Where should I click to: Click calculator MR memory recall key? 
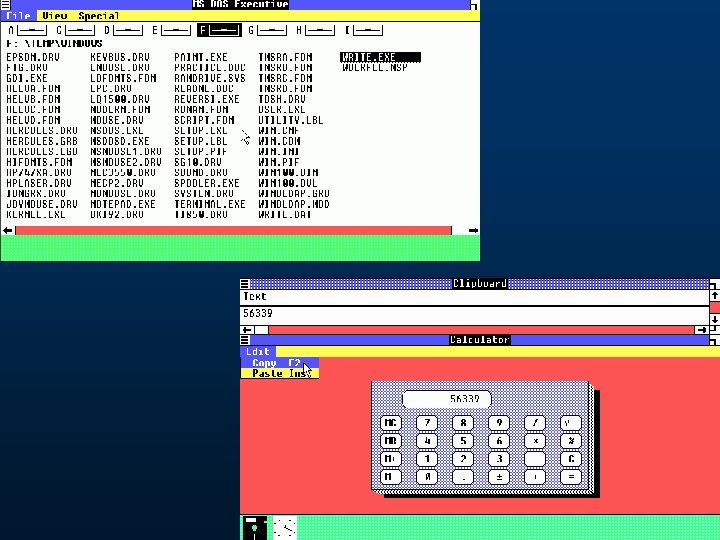(x=391, y=441)
